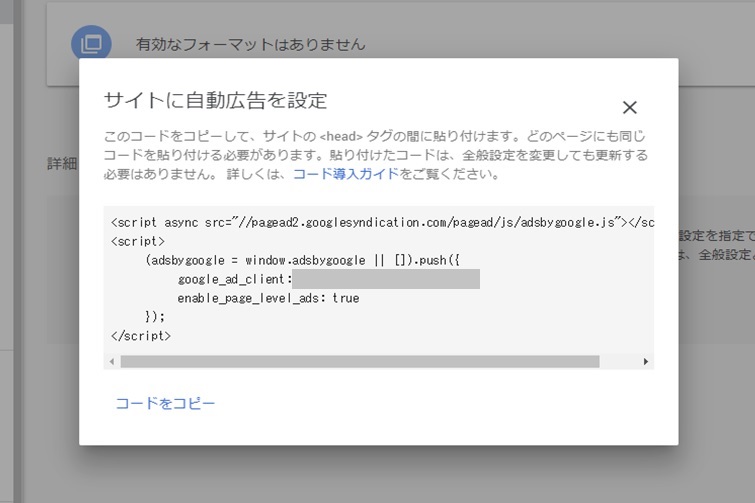This screenshot has height=503, width=755.
Task: Click the code box right scroll arrow
Action: point(646,361)
